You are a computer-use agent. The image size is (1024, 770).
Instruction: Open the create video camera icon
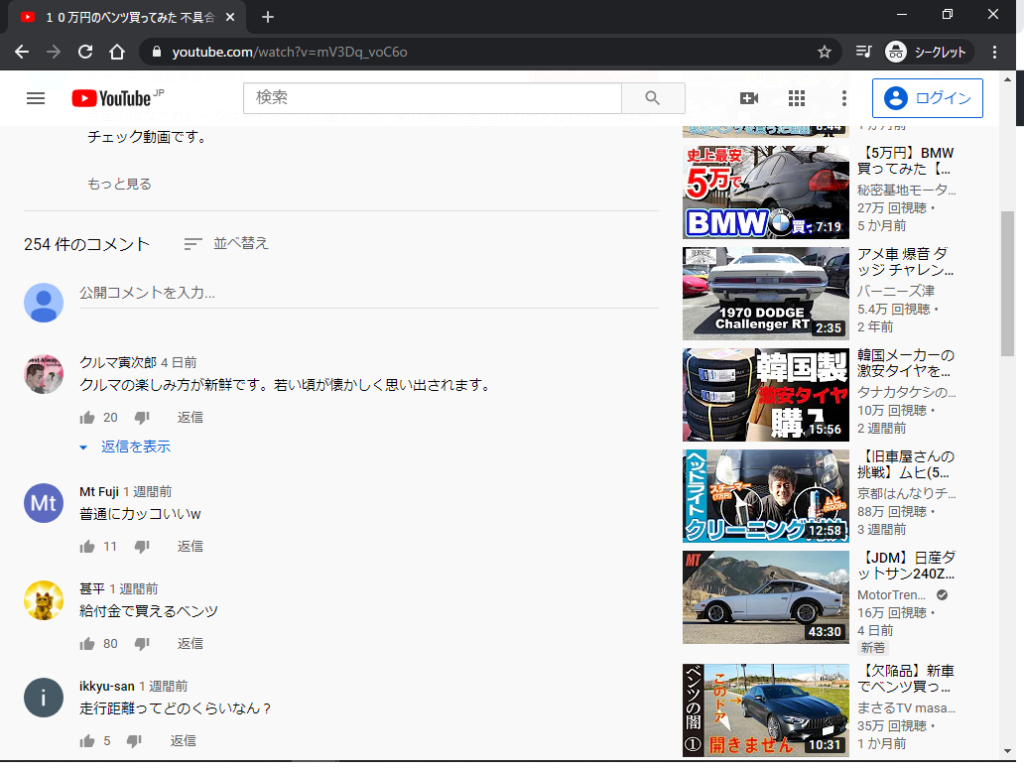tap(748, 98)
